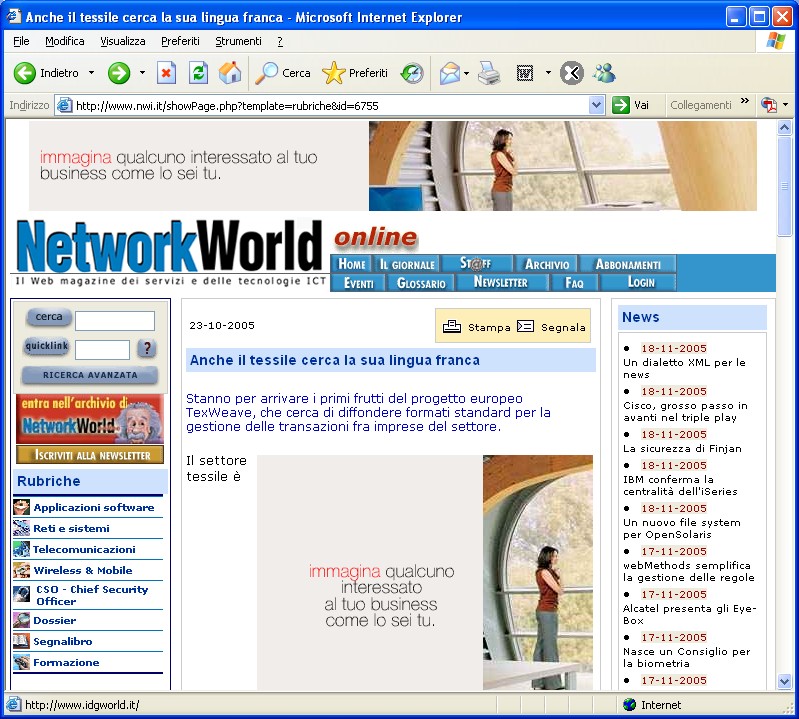Open the Visualizza menu
Image resolution: width=799 pixels, height=719 pixels.
click(x=122, y=41)
